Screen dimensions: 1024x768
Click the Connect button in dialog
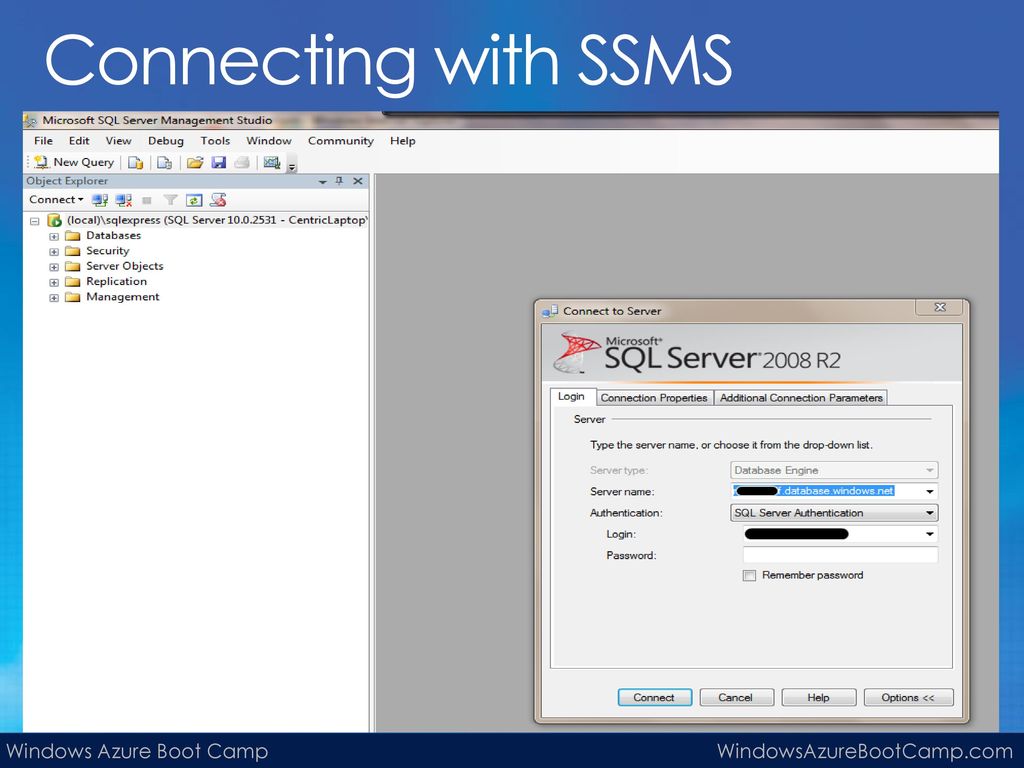654,697
